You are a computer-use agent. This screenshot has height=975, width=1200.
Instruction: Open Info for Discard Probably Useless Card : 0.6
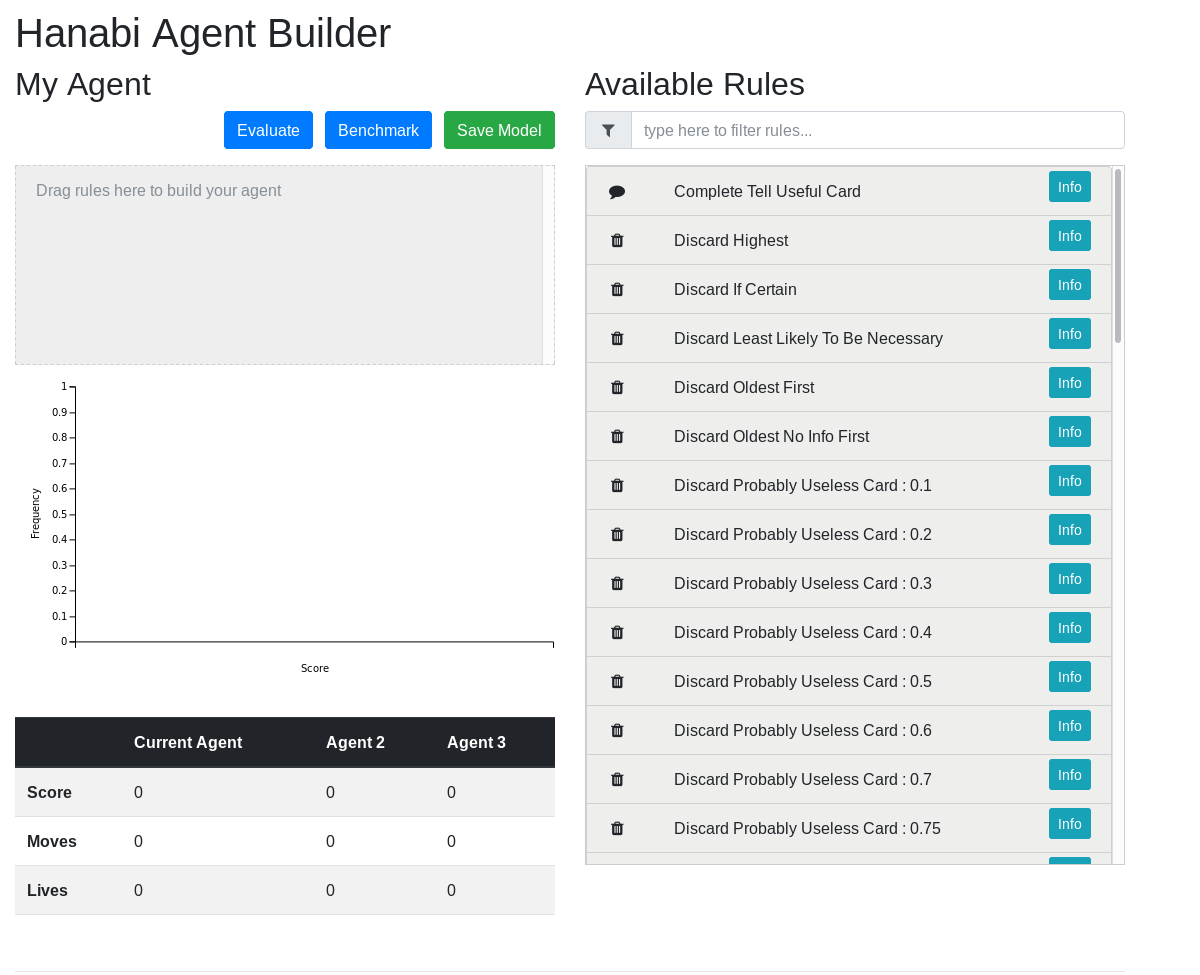[x=1070, y=725]
